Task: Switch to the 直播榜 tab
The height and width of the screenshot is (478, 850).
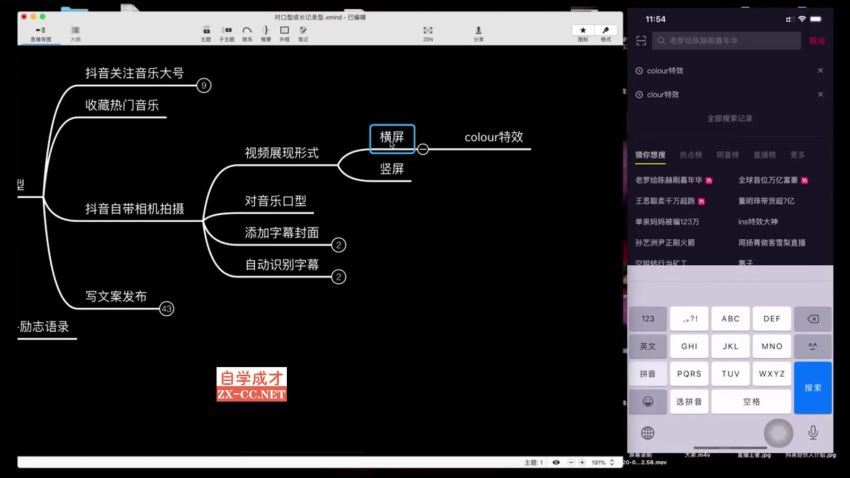Action: click(x=764, y=155)
